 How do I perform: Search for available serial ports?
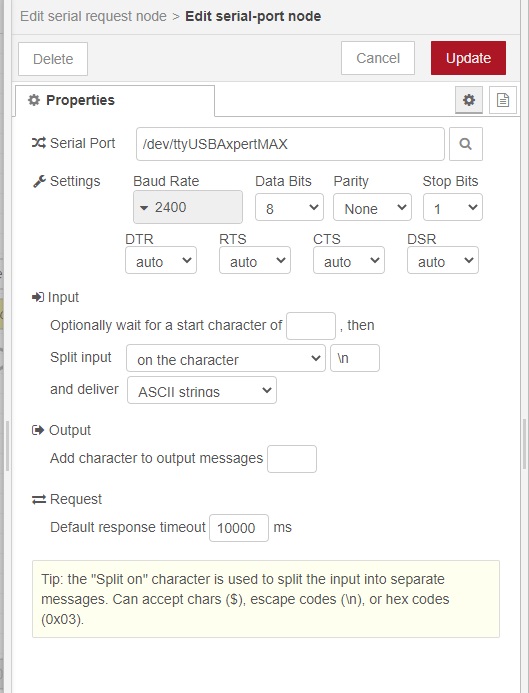tap(465, 144)
